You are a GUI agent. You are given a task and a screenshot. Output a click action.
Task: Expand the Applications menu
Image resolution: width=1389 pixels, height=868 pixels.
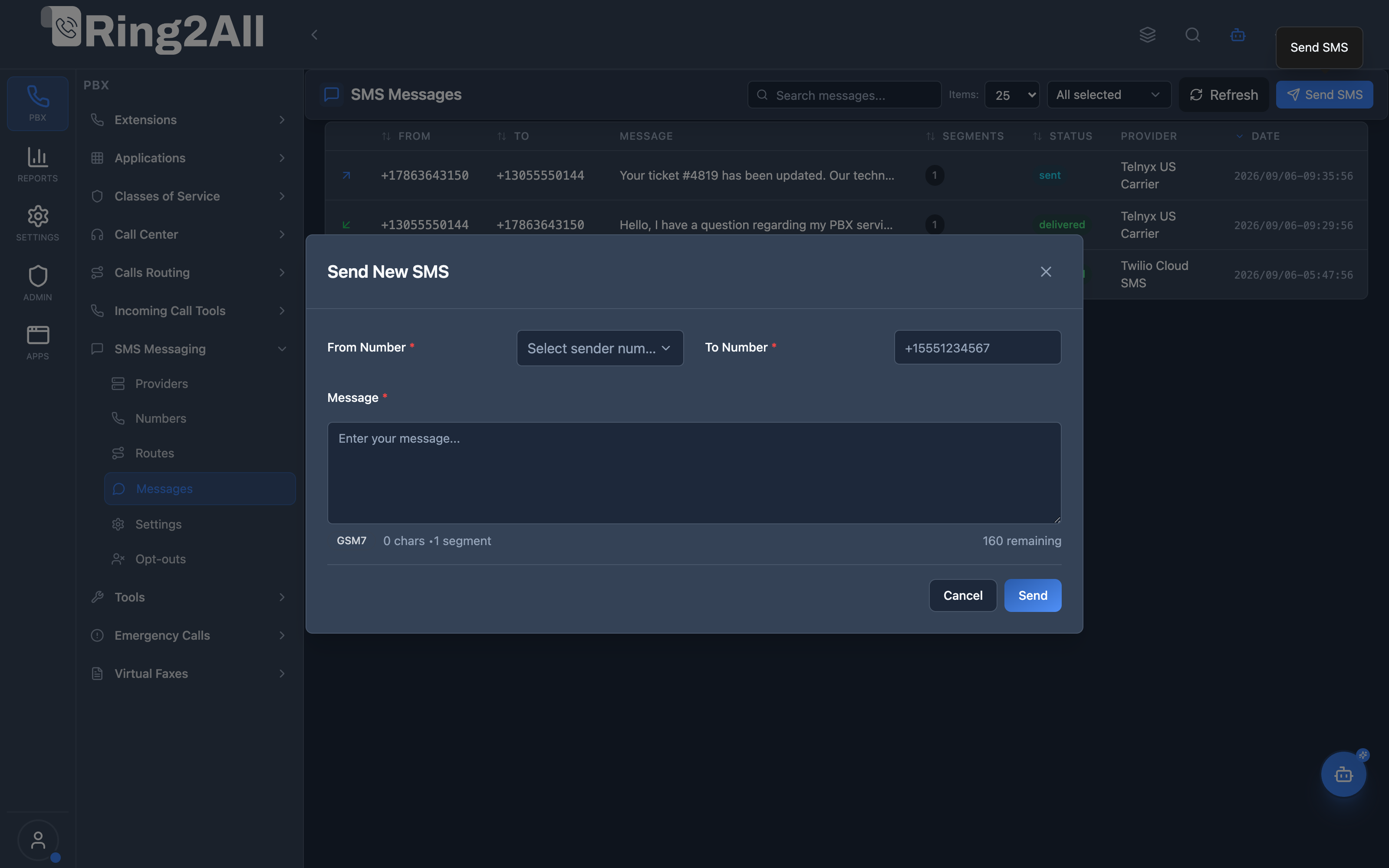pyautogui.click(x=189, y=158)
